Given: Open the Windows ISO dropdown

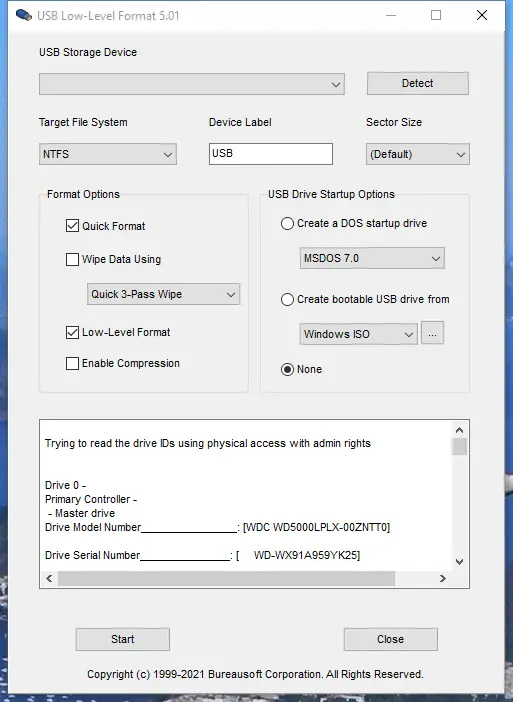Looking at the screenshot, I should click(x=359, y=334).
